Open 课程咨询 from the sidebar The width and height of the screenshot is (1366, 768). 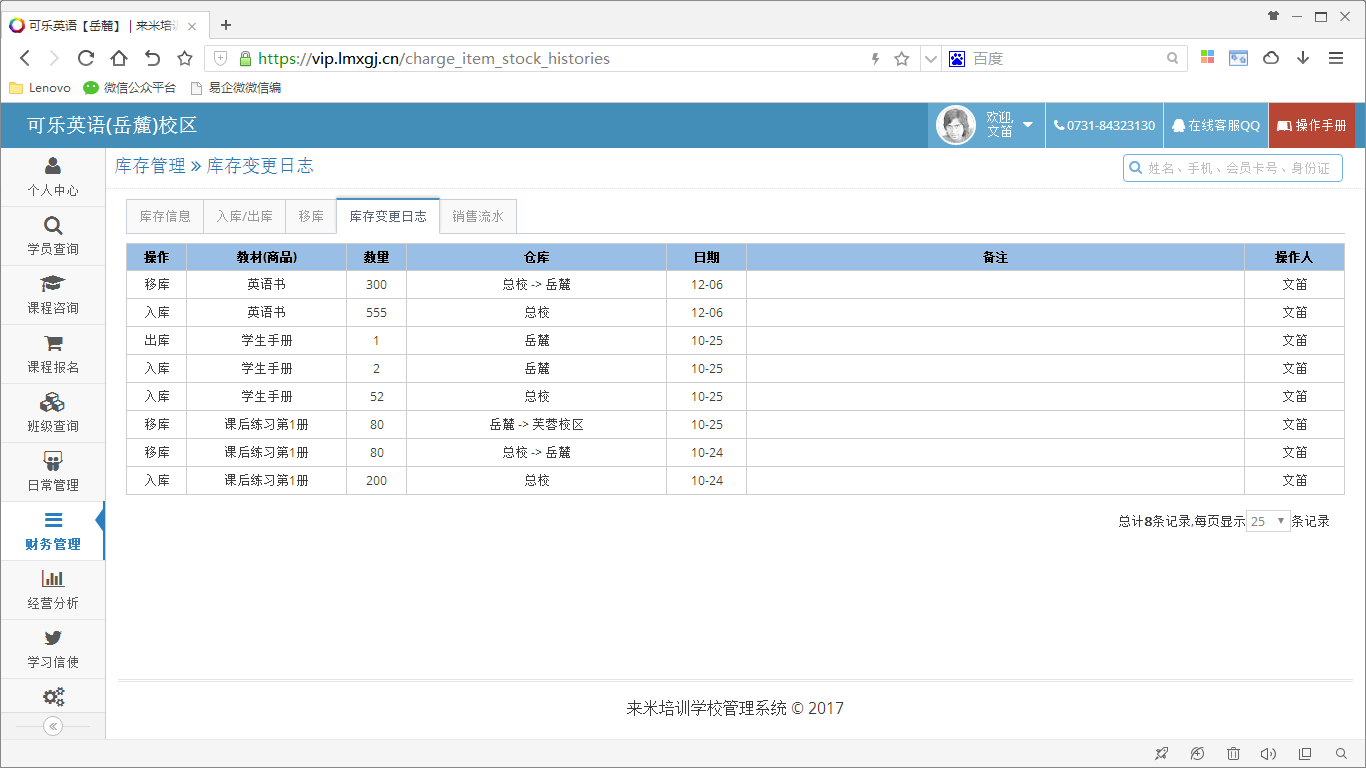coord(52,294)
